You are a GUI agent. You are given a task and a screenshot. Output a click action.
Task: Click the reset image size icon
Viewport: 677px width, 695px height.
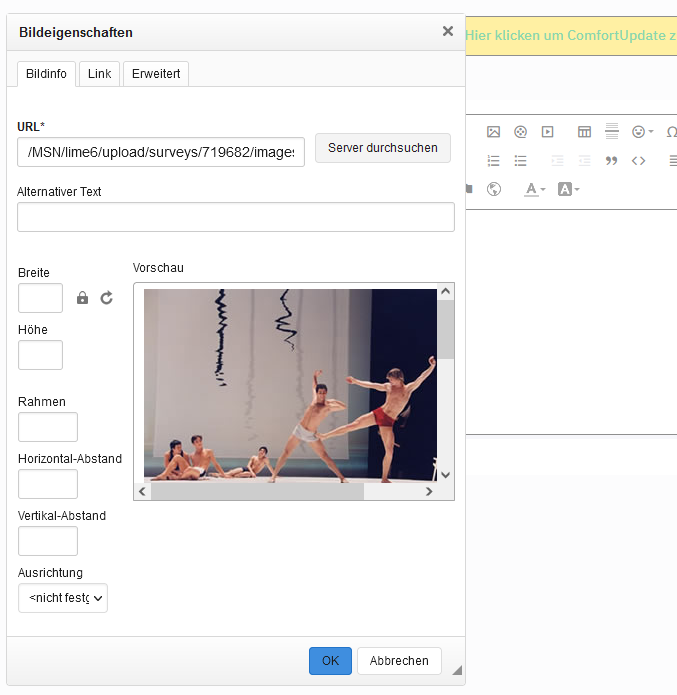[x=107, y=298]
